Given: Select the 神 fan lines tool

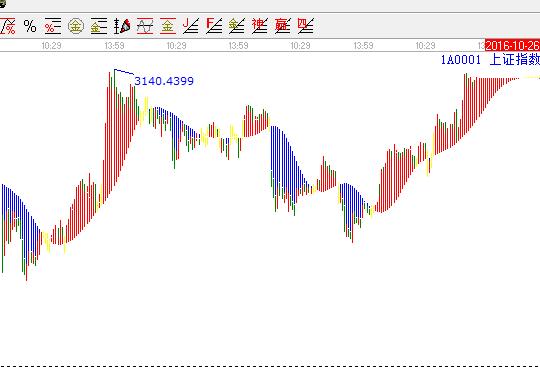Looking at the screenshot, I should [260, 26].
